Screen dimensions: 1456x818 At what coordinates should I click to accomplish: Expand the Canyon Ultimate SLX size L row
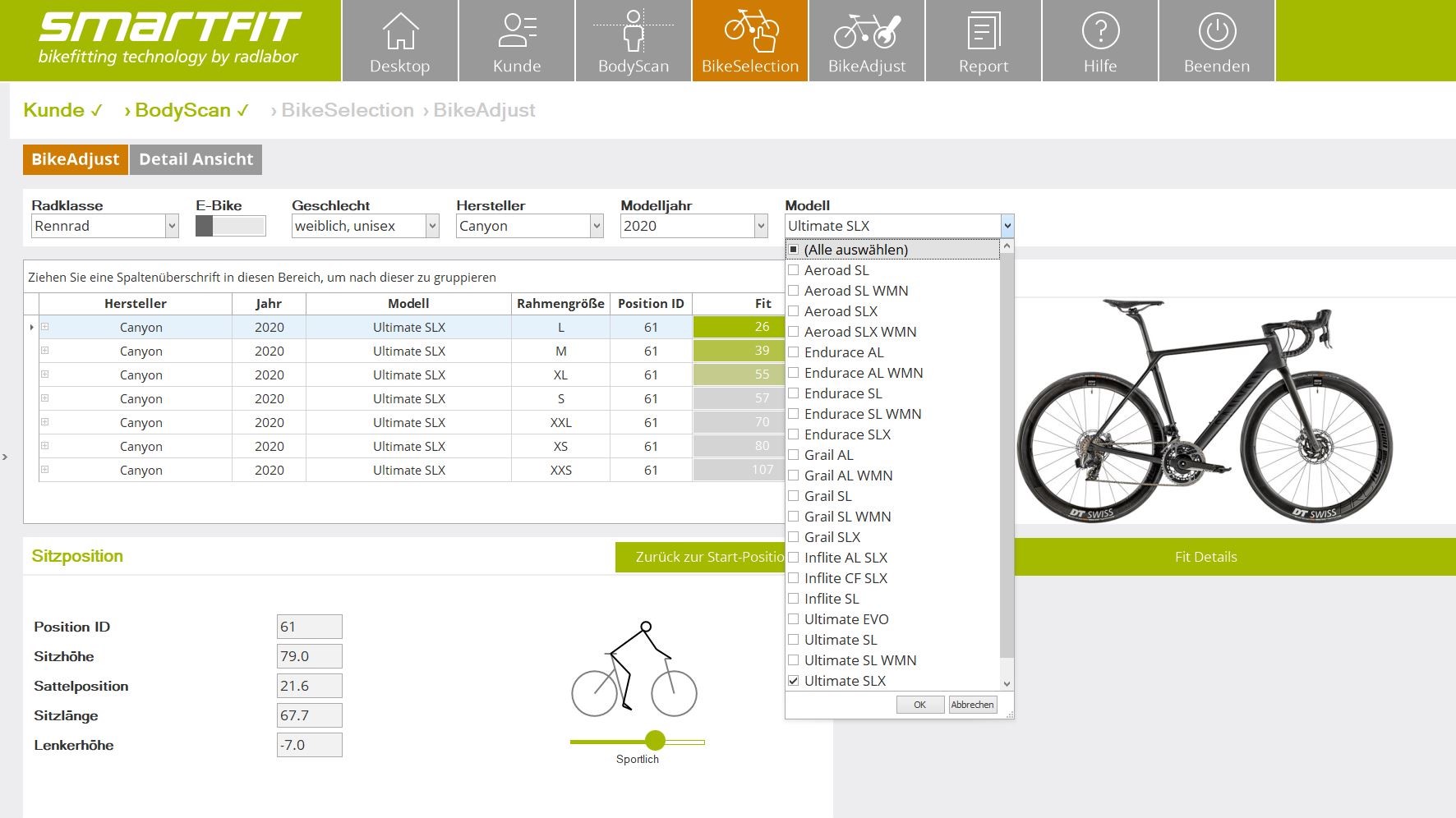pos(45,327)
